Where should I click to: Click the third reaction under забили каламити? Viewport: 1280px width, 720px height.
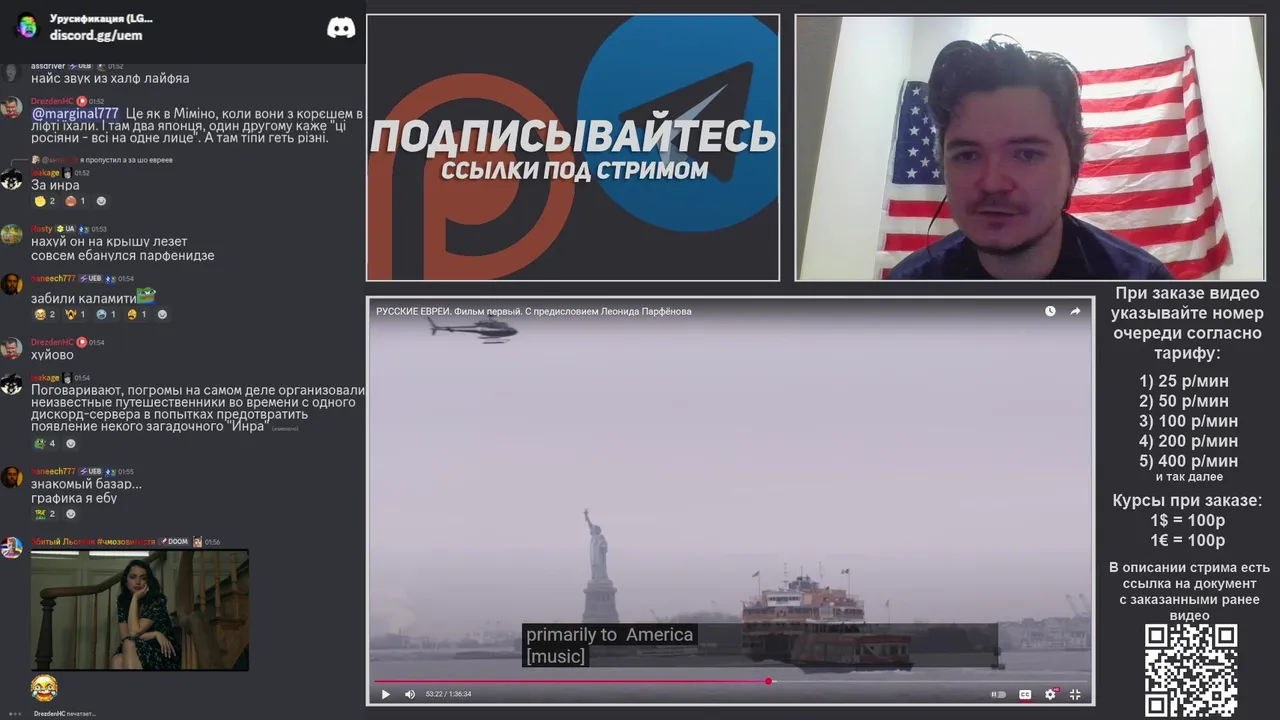coord(106,314)
